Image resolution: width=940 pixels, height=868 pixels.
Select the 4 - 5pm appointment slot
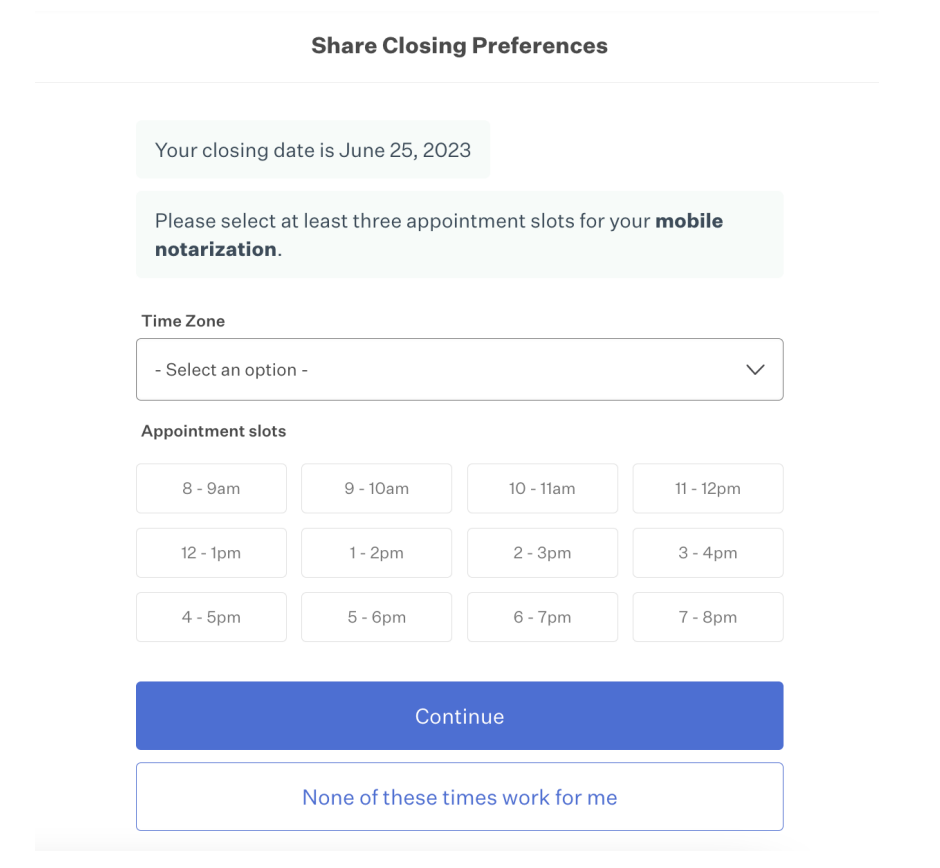click(x=211, y=617)
